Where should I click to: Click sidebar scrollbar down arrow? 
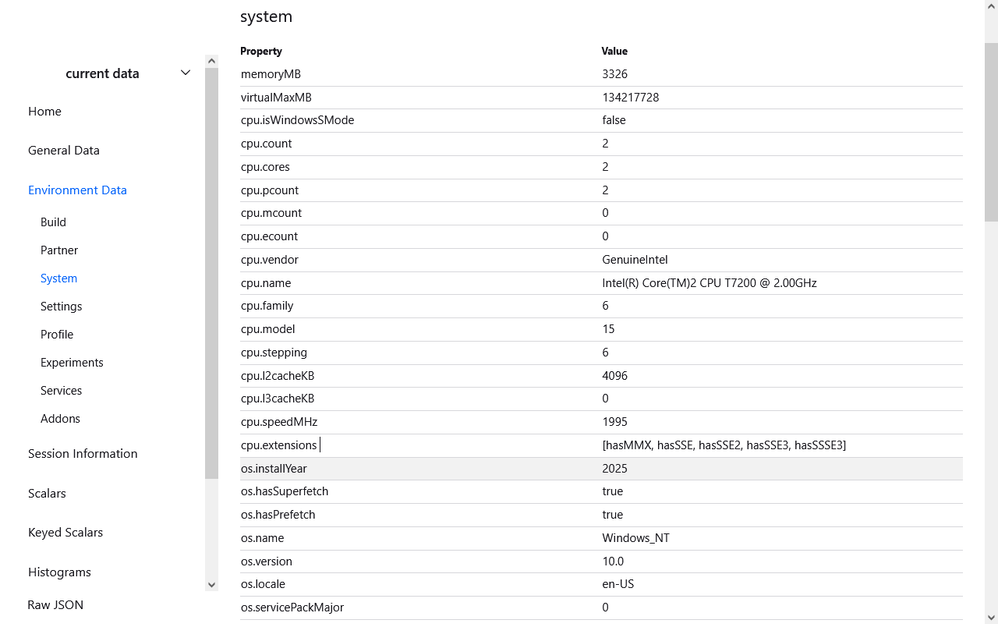tap(211, 584)
